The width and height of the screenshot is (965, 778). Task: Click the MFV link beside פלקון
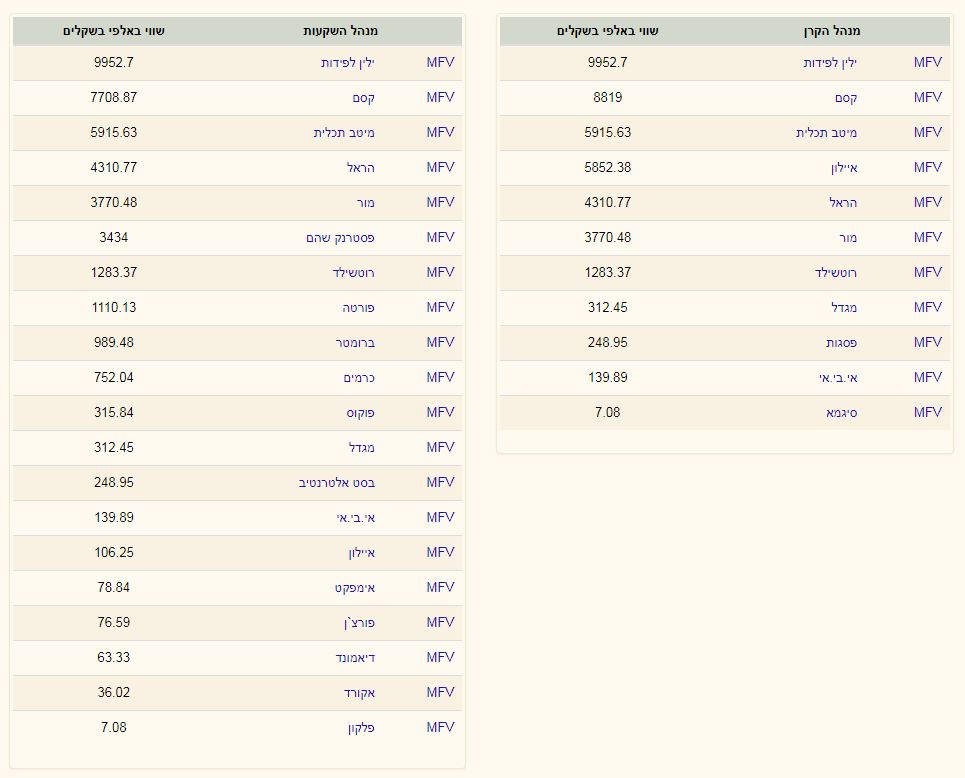click(440, 727)
